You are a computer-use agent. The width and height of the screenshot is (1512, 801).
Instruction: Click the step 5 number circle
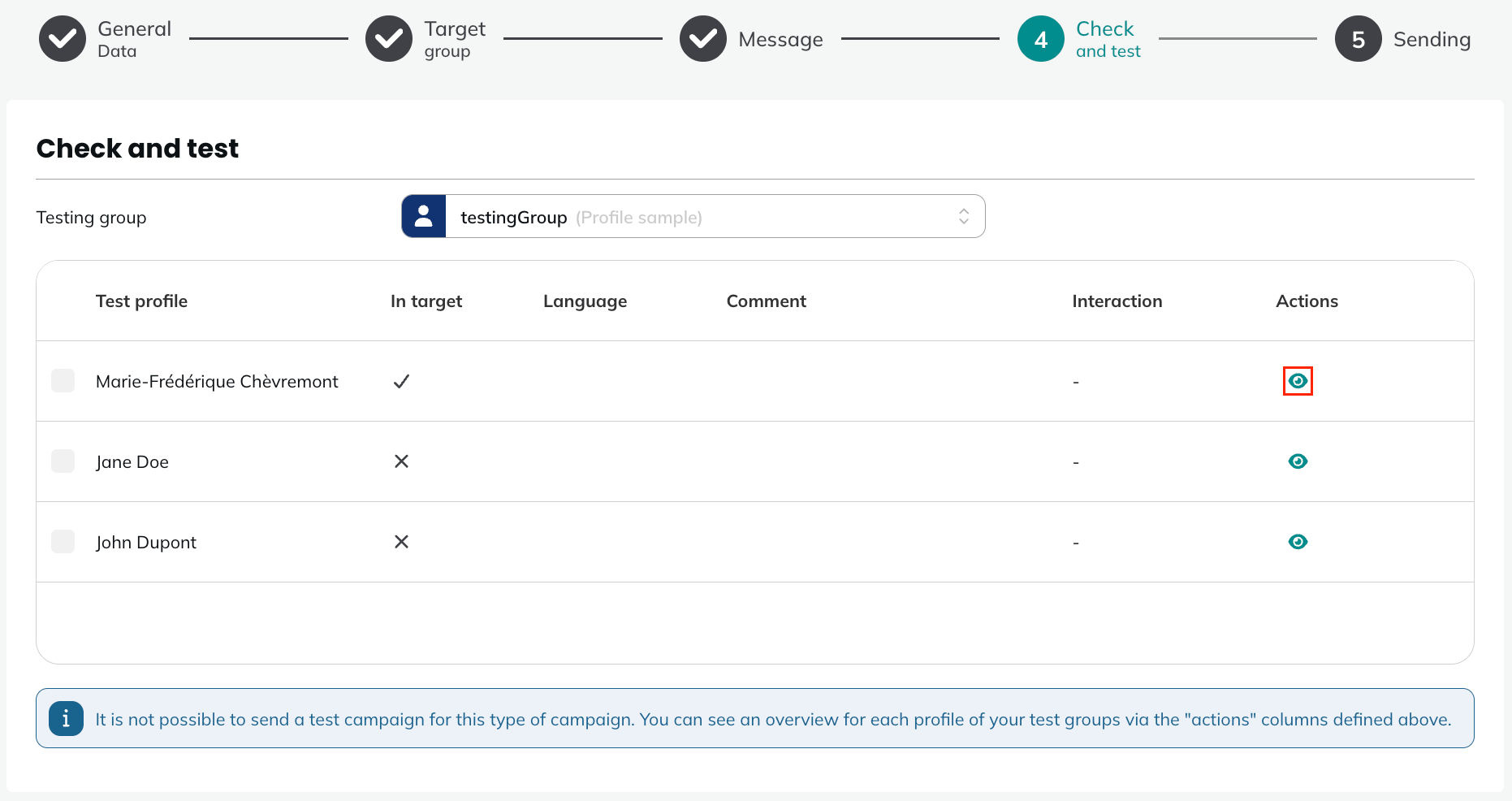pyautogui.click(x=1359, y=39)
